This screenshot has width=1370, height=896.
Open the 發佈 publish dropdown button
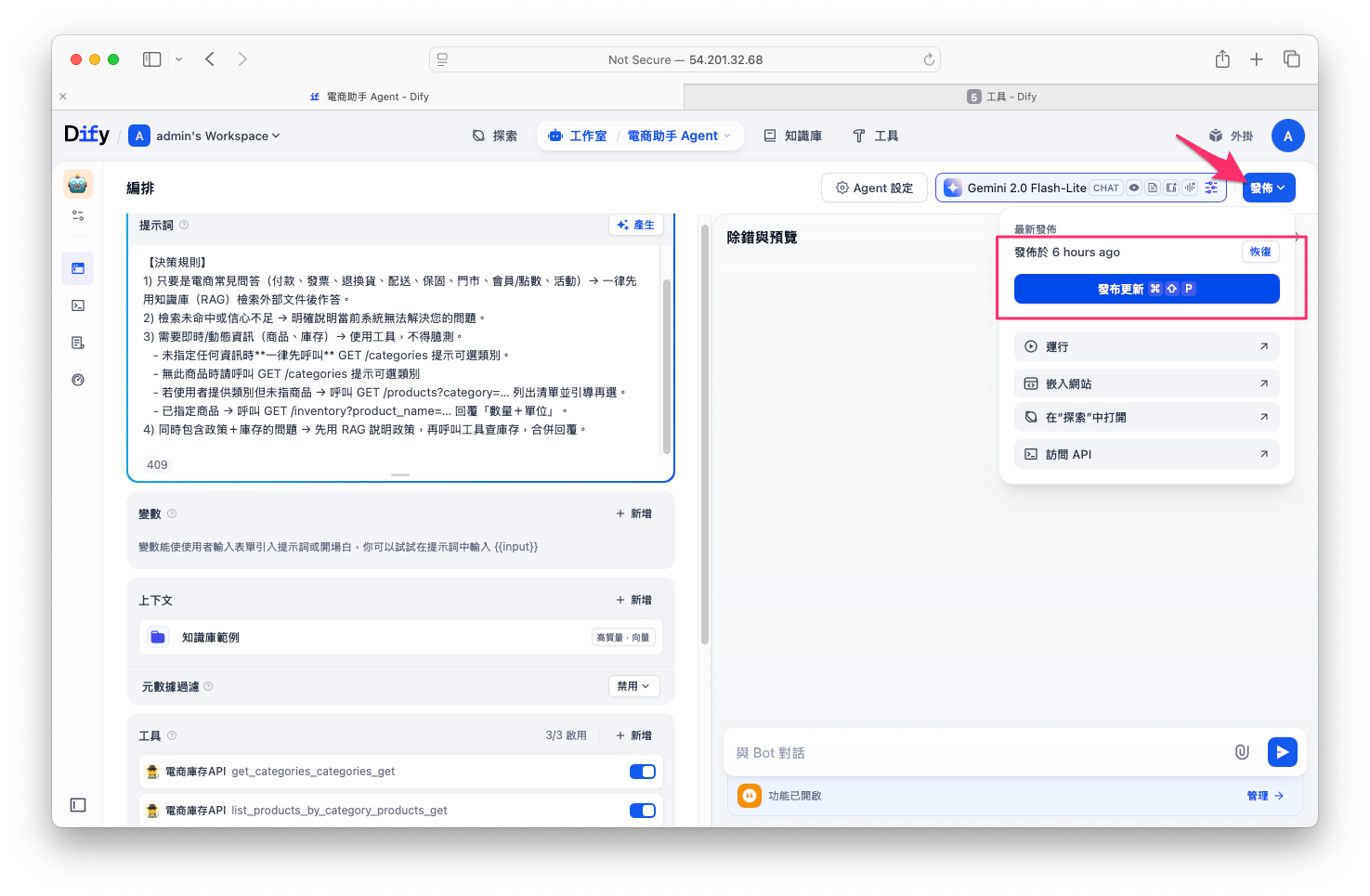[x=1268, y=188]
